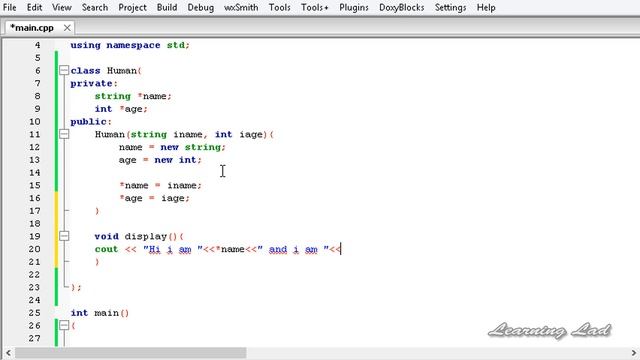Open the Plugins menu

coord(353,7)
